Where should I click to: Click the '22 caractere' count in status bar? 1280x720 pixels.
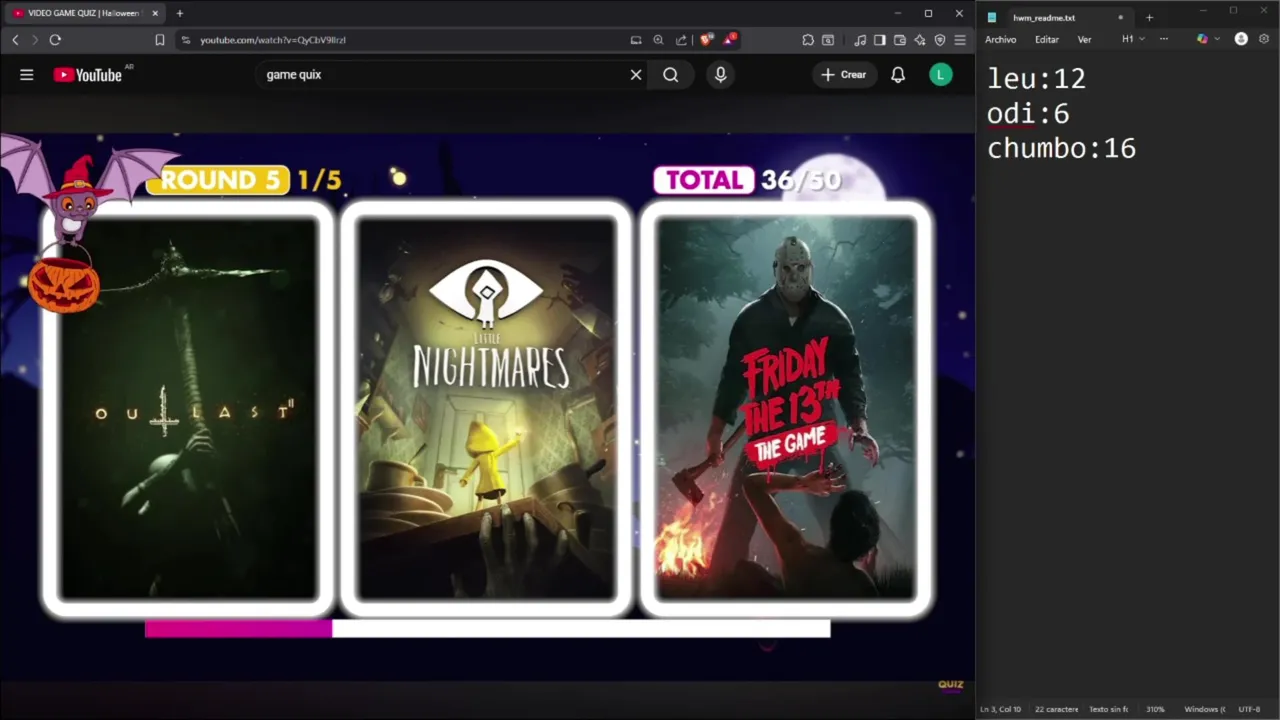[1056, 709]
